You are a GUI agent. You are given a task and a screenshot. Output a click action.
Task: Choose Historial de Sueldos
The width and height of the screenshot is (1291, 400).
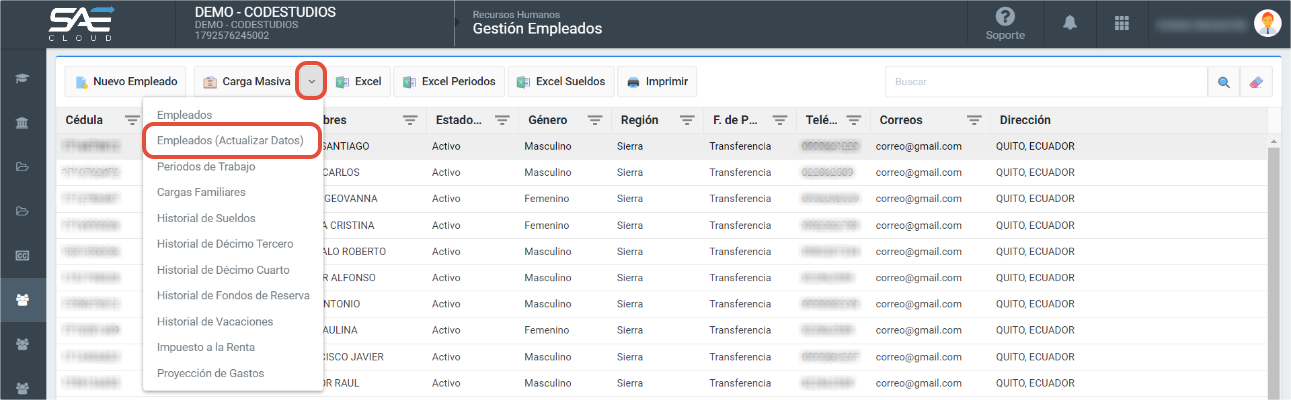pyautogui.click(x=231, y=218)
